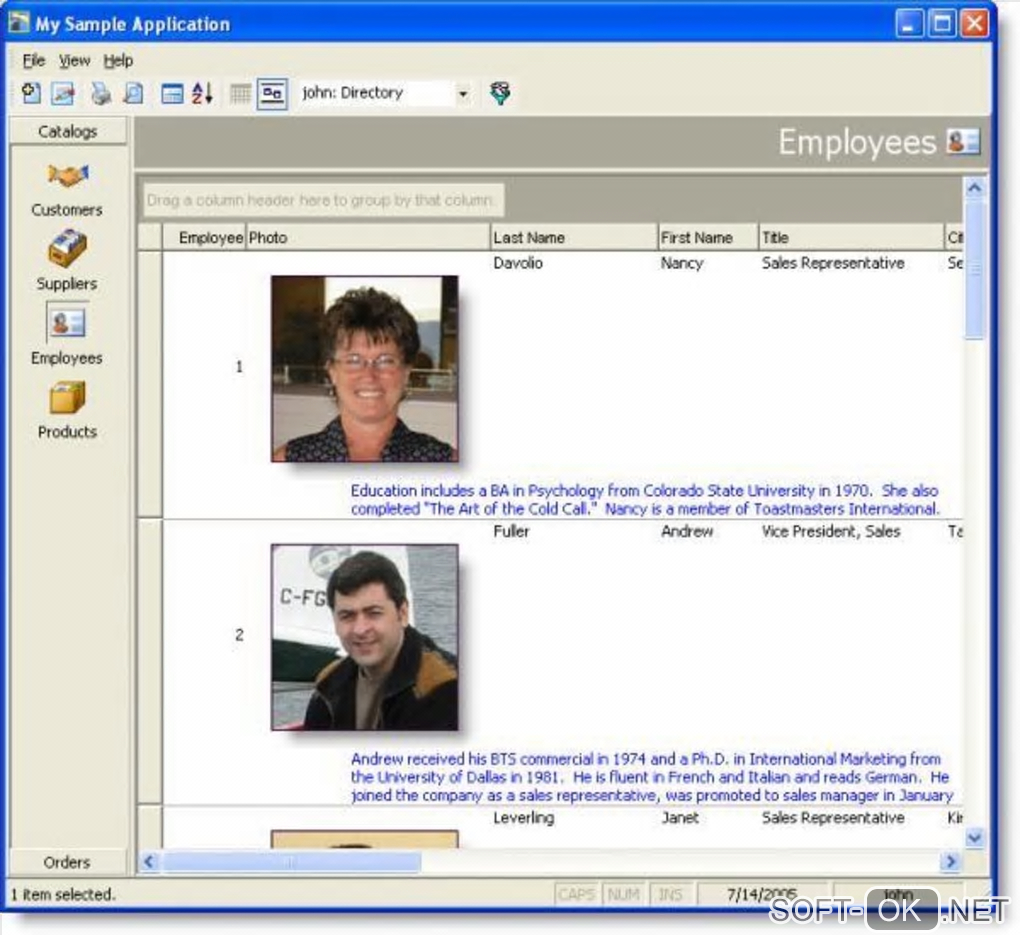The image size is (1020, 935).
Task: Open the Products catalog
Action: click(x=67, y=410)
